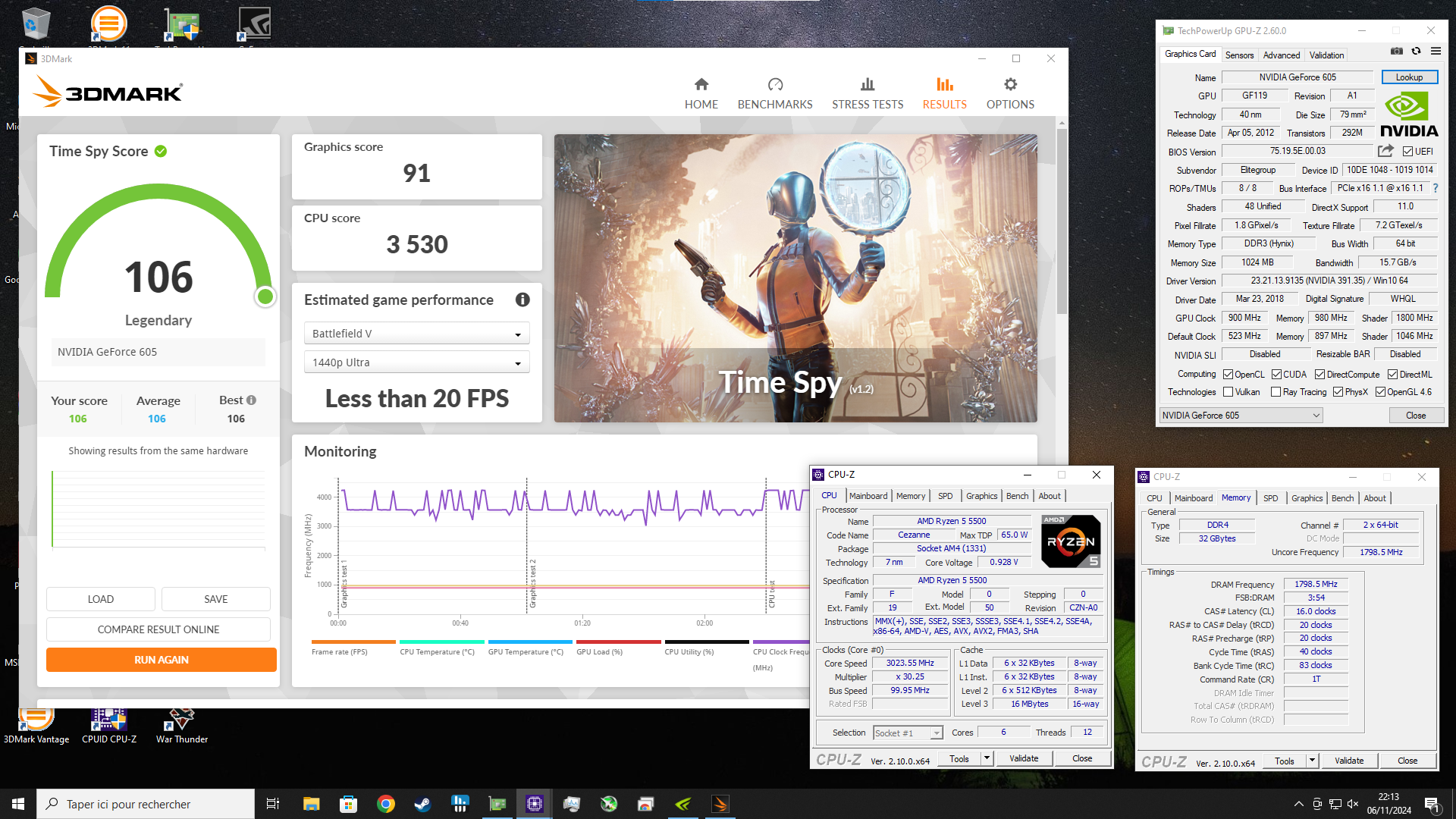Image resolution: width=1456 pixels, height=819 pixels.
Task: Toggle DirectML checkbox in GPU-Z
Action: (x=1392, y=375)
